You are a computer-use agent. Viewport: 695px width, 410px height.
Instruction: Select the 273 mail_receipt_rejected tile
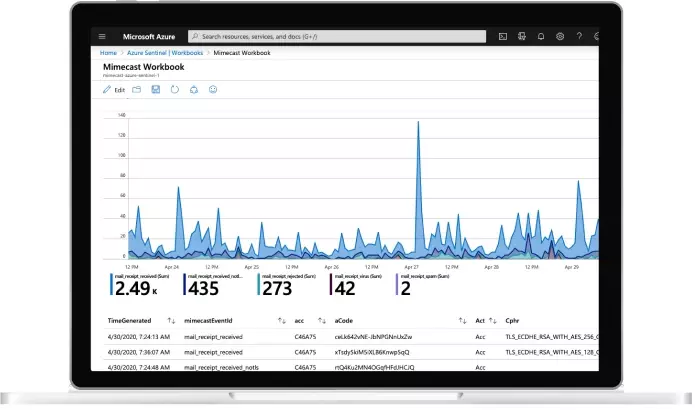tap(287, 285)
